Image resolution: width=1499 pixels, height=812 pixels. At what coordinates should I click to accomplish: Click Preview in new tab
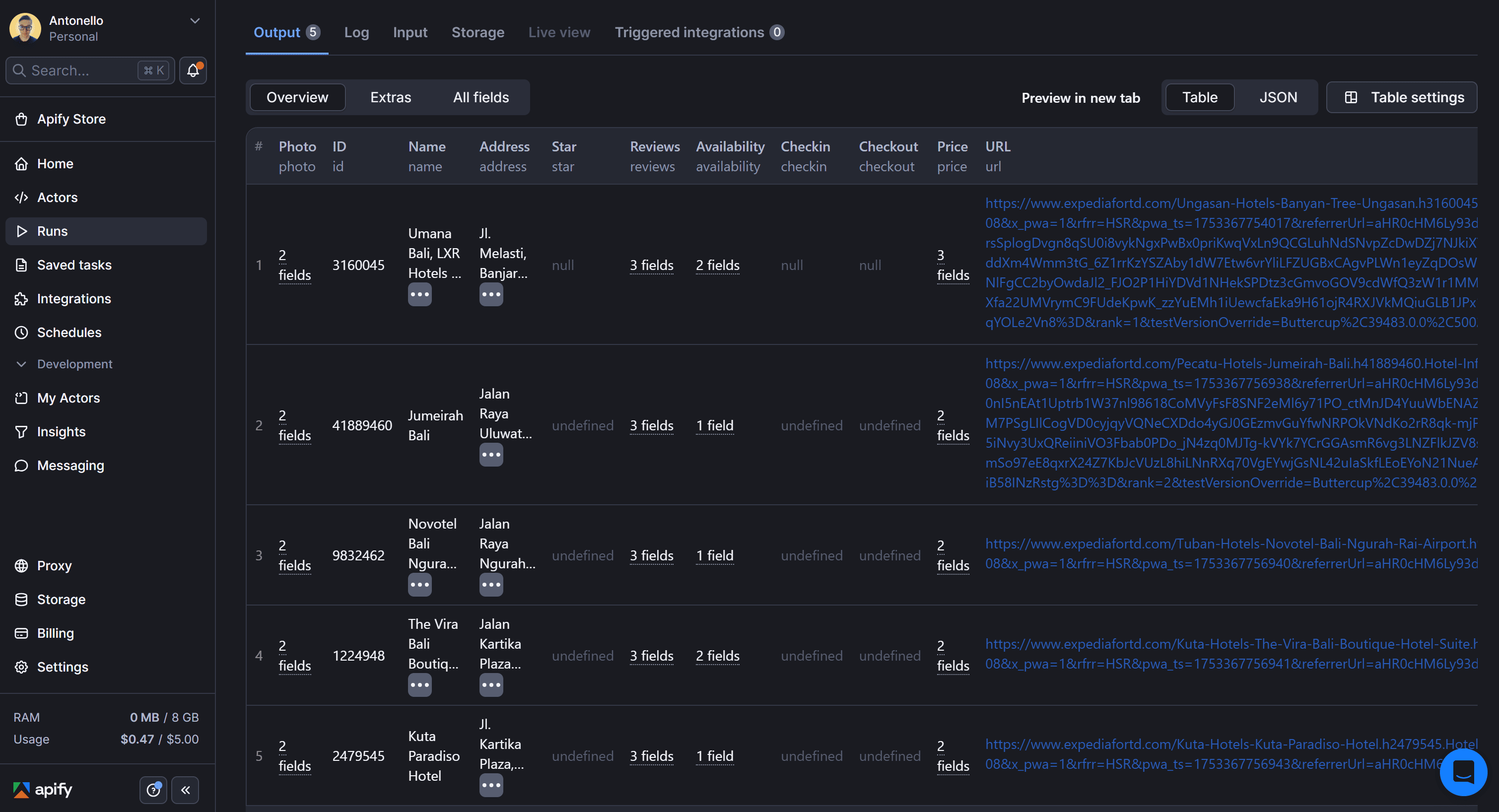[1081, 97]
